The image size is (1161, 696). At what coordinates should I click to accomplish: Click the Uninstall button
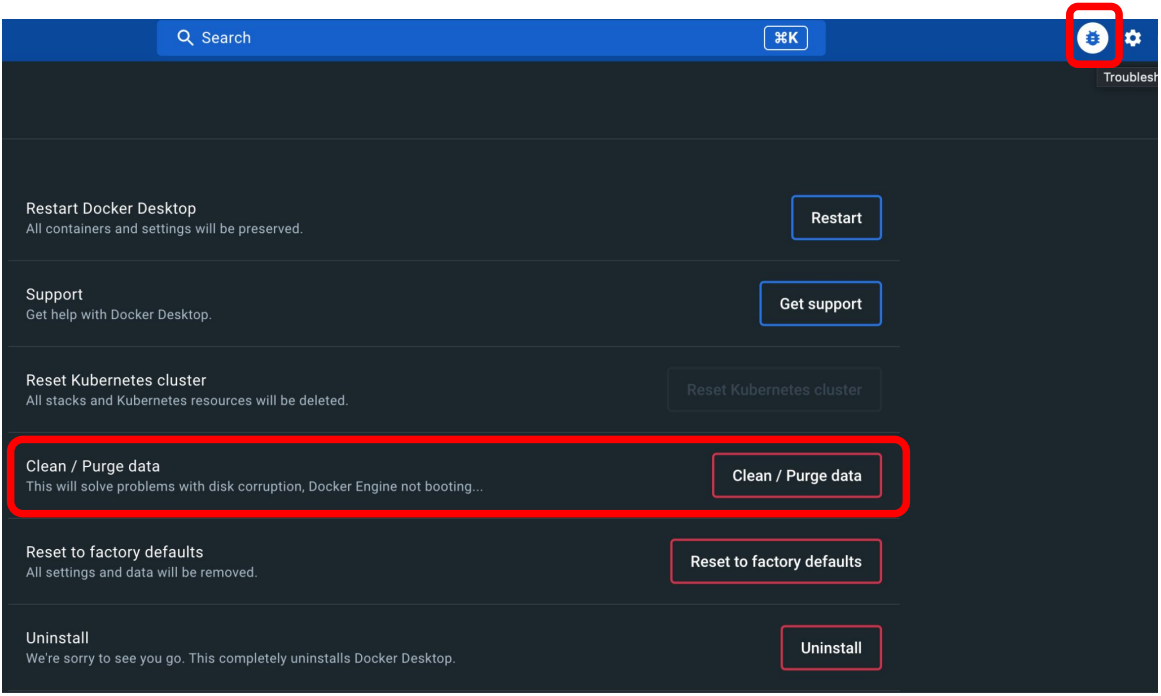[x=831, y=648]
